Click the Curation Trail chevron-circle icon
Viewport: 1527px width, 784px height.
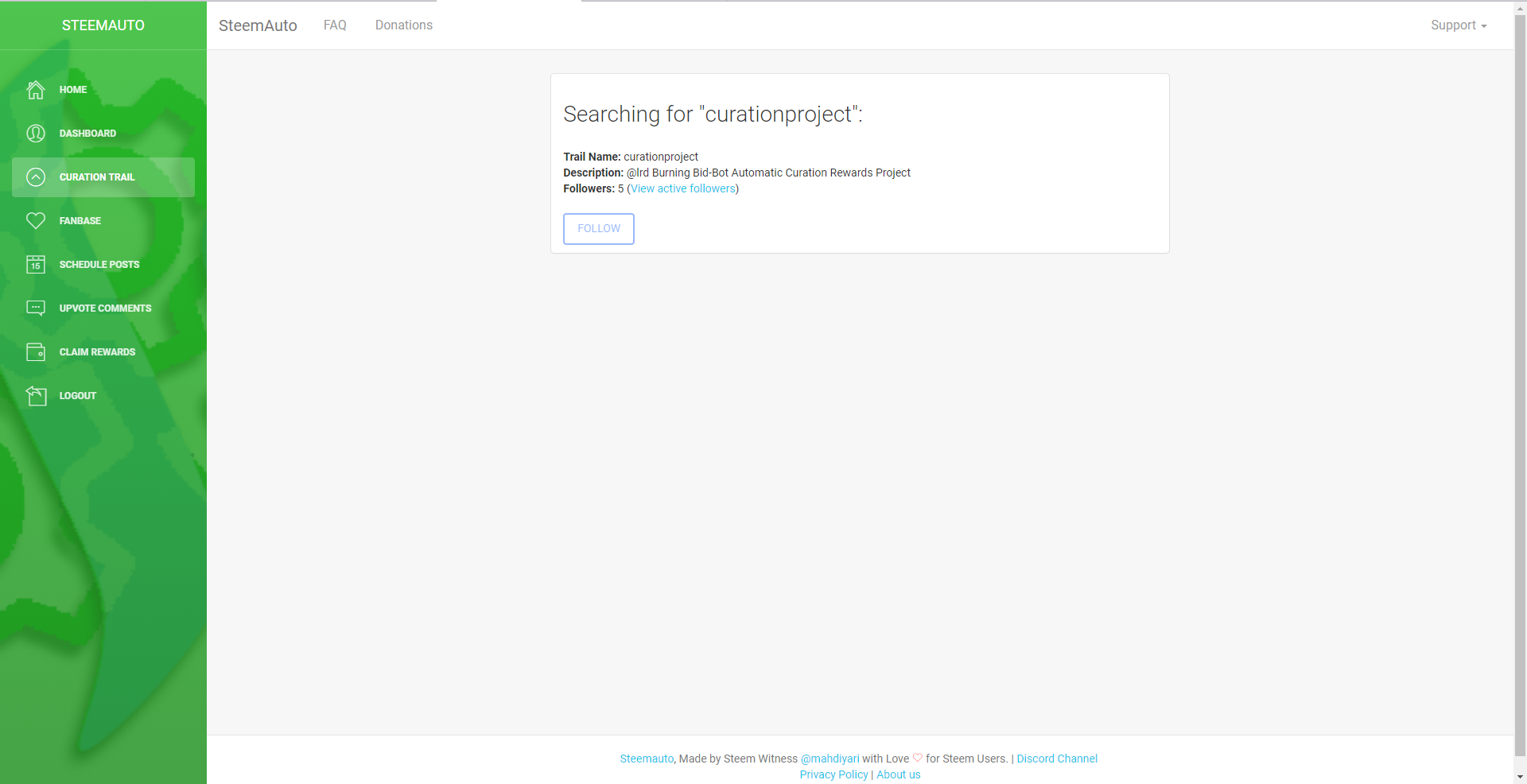point(36,177)
